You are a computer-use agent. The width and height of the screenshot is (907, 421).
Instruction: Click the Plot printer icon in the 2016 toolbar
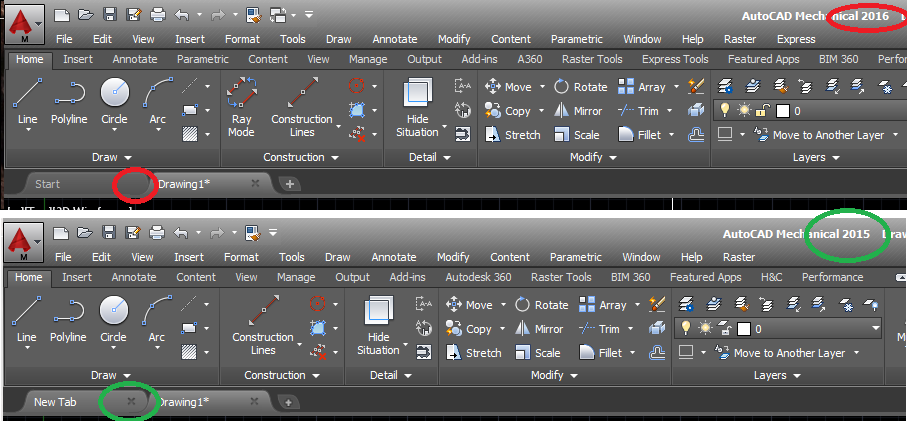coord(156,14)
